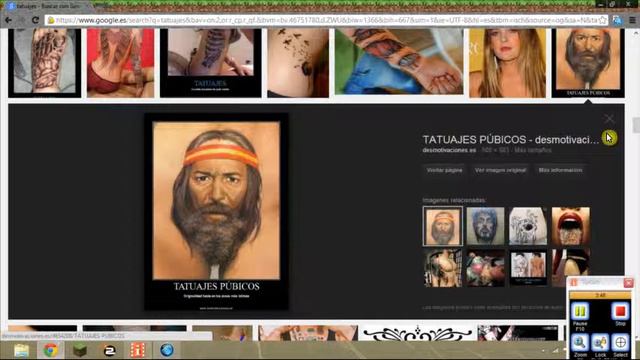Open File Explorer from the taskbar
The height and width of the screenshot is (360, 640).
21,350
